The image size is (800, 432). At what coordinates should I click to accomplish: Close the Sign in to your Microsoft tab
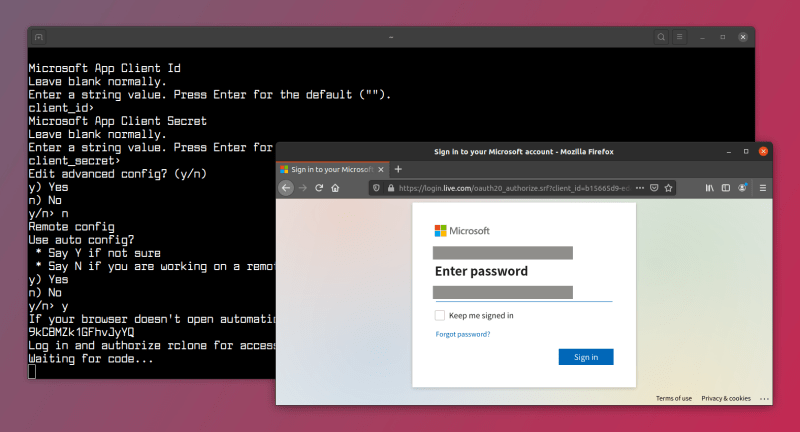381,169
